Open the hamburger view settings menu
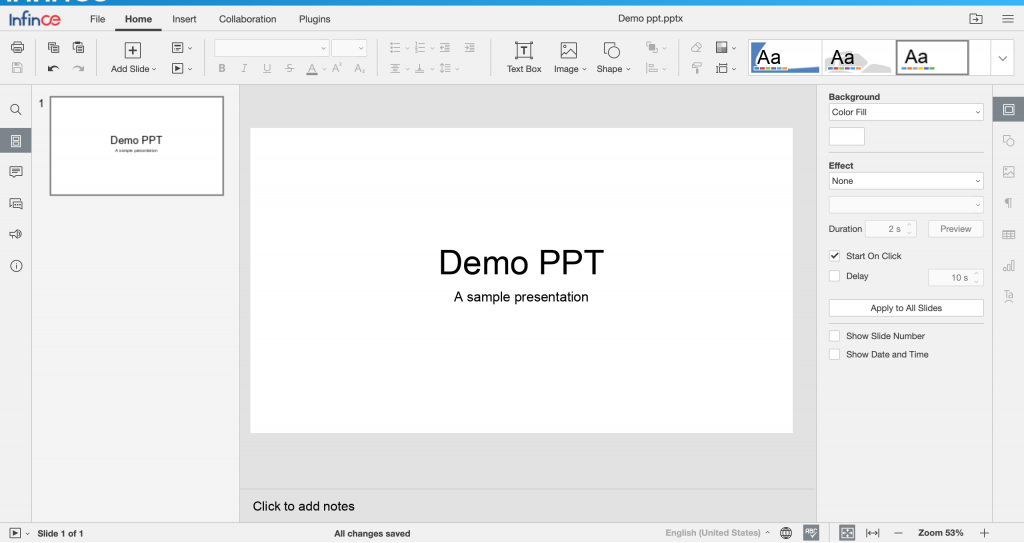Screen dimensions: 1024x543 click(x=1008, y=19)
